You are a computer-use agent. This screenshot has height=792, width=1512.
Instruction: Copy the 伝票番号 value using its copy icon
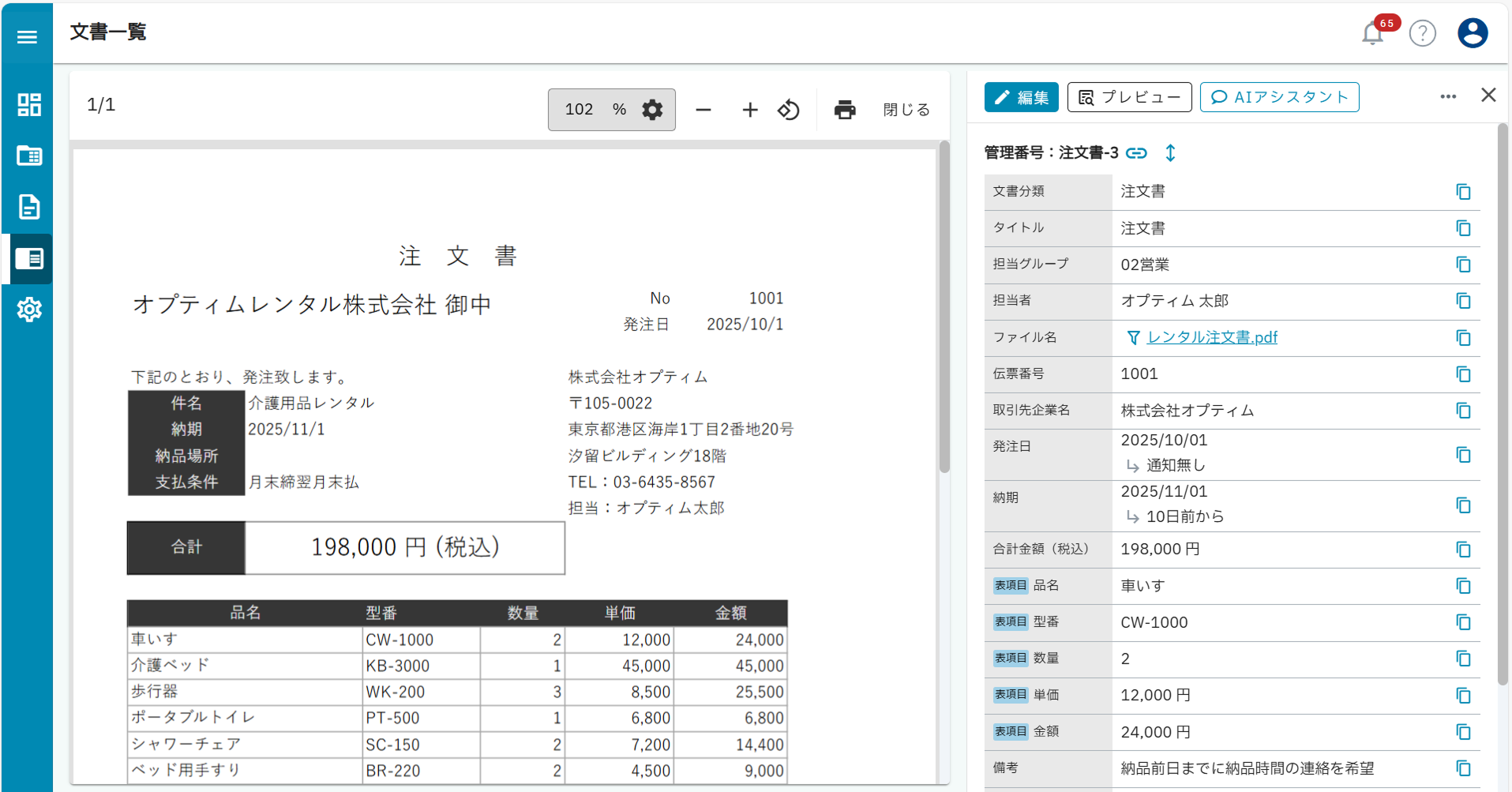click(1463, 374)
